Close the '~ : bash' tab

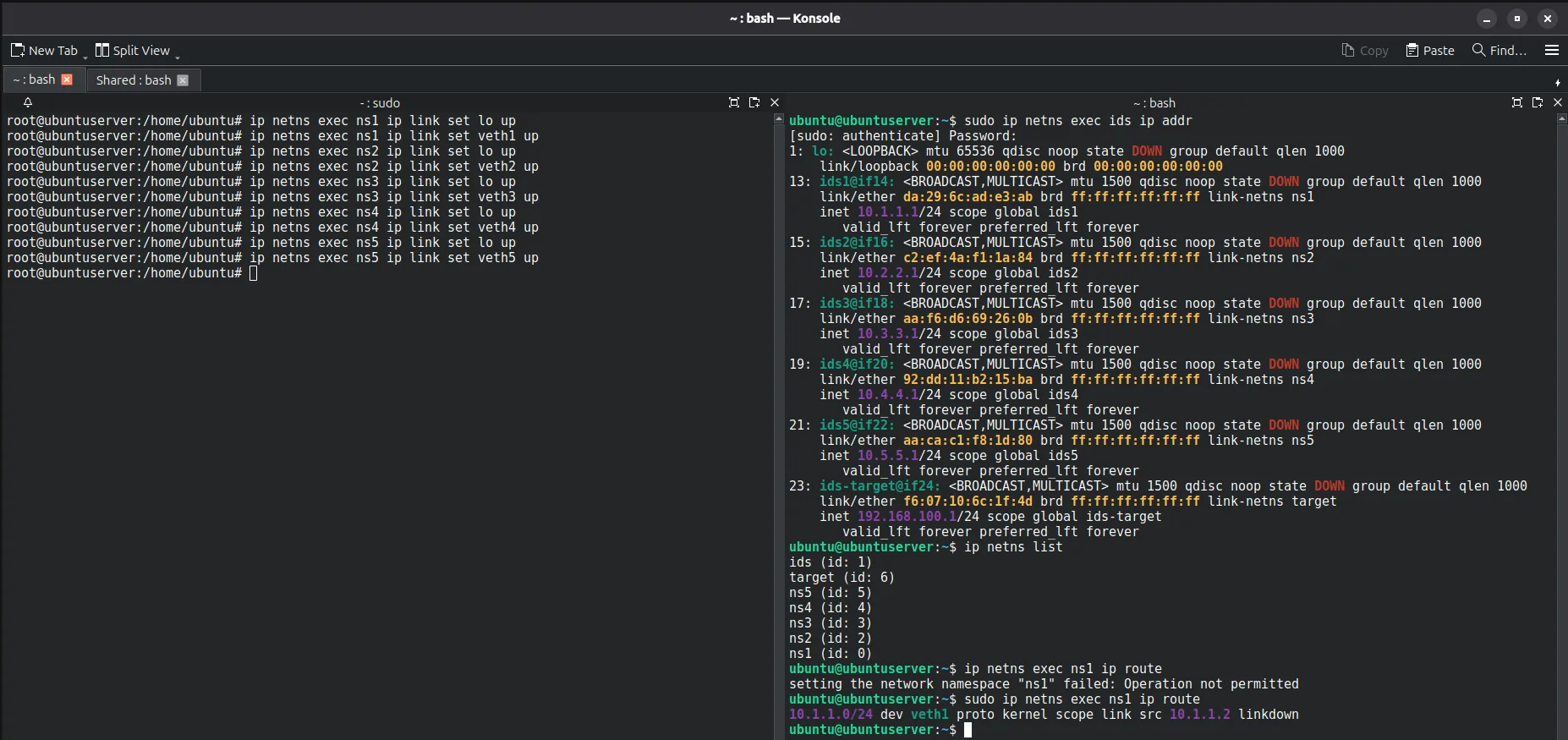coord(67,79)
